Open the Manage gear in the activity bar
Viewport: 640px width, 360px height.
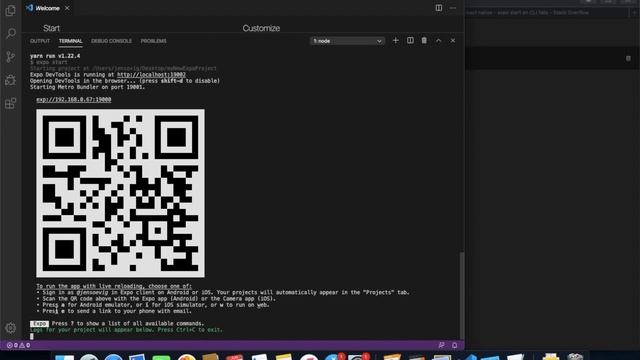coord(11,328)
